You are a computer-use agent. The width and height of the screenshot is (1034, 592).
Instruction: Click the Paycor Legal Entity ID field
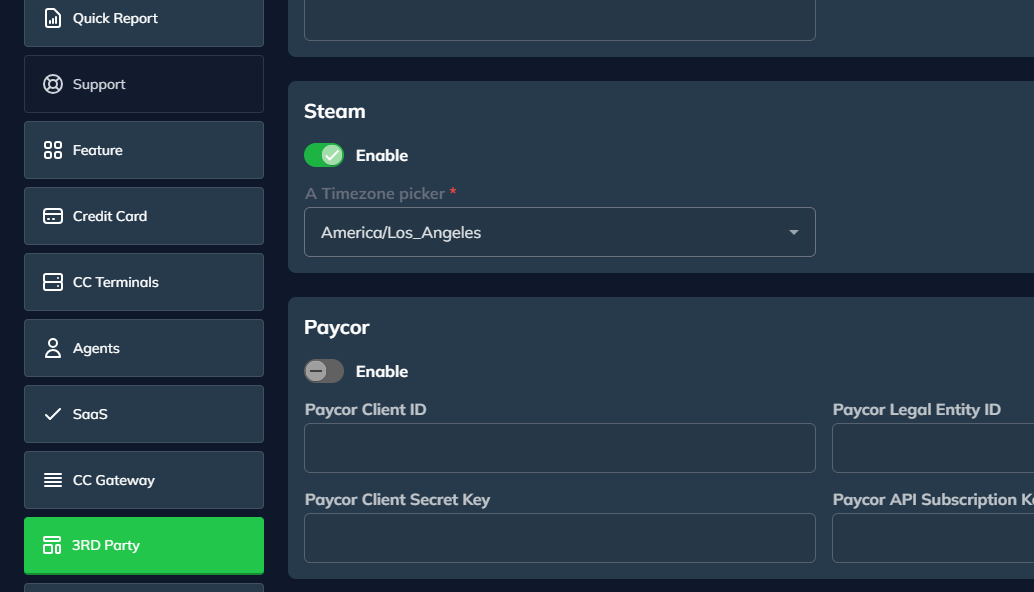[x=932, y=448]
